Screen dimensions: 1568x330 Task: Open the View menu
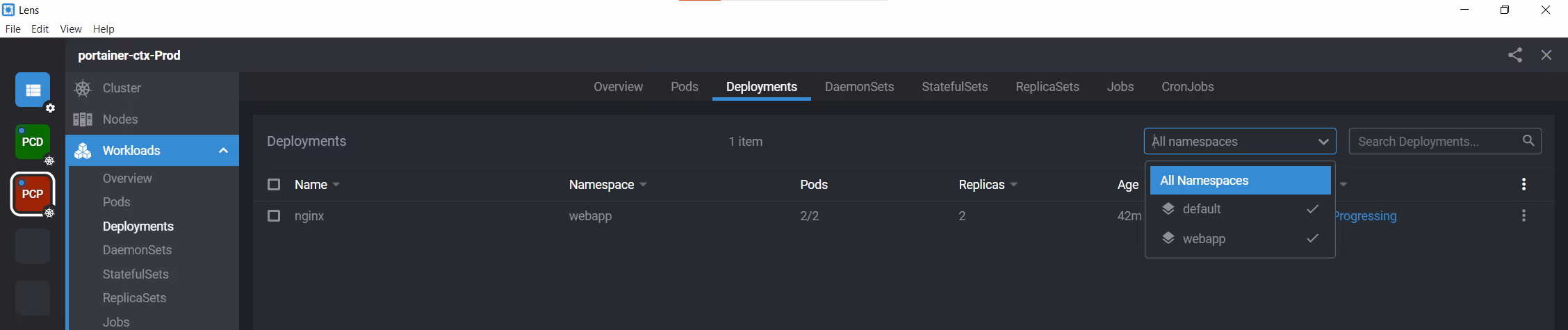[x=71, y=28]
